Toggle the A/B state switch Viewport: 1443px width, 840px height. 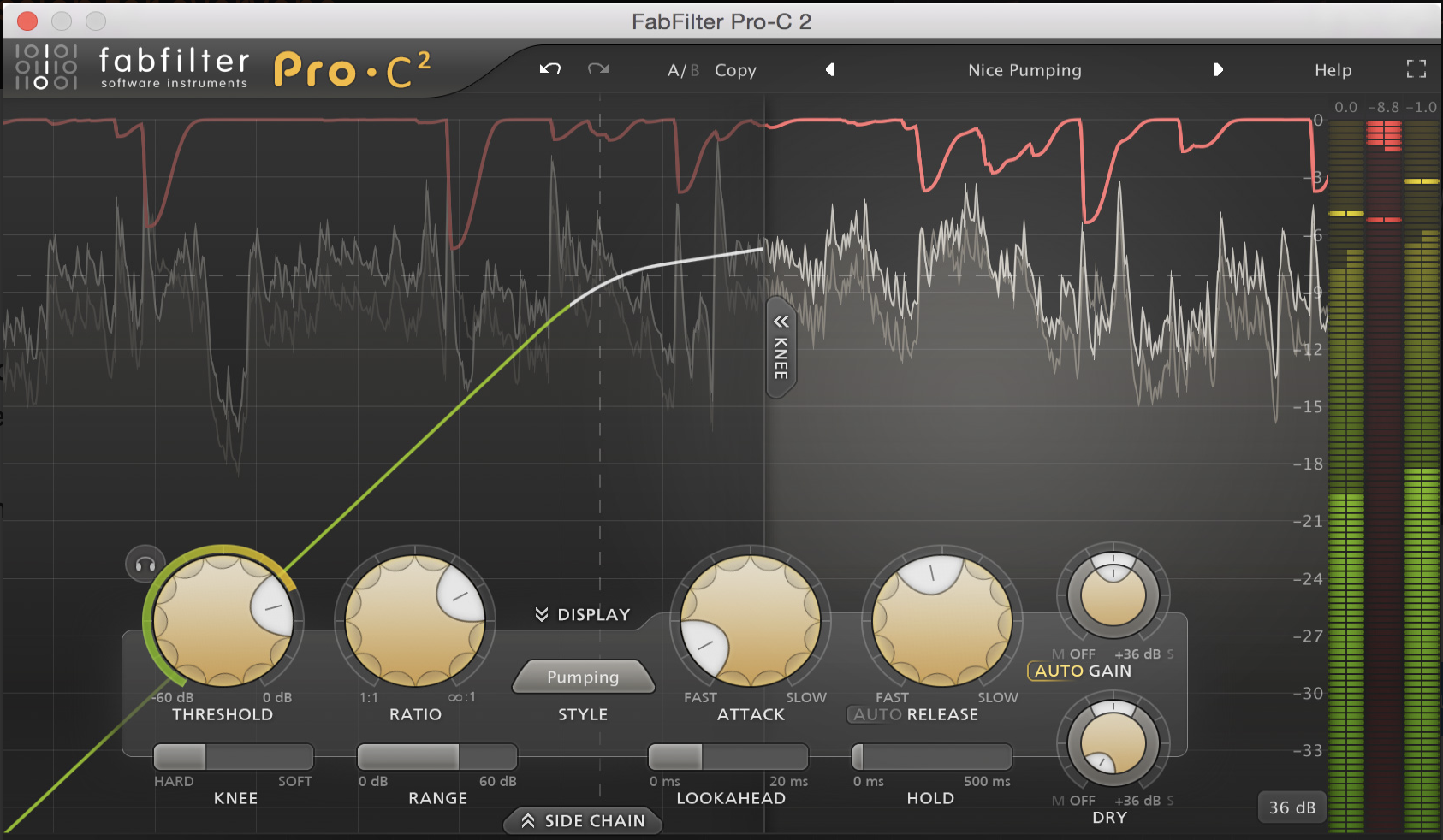tap(683, 70)
